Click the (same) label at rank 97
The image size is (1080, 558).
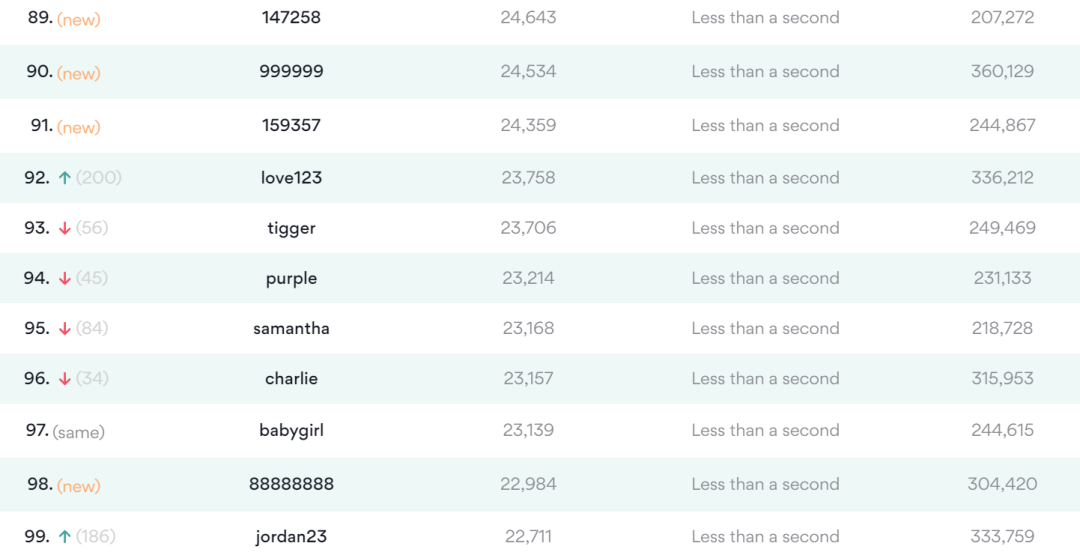point(79,432)
